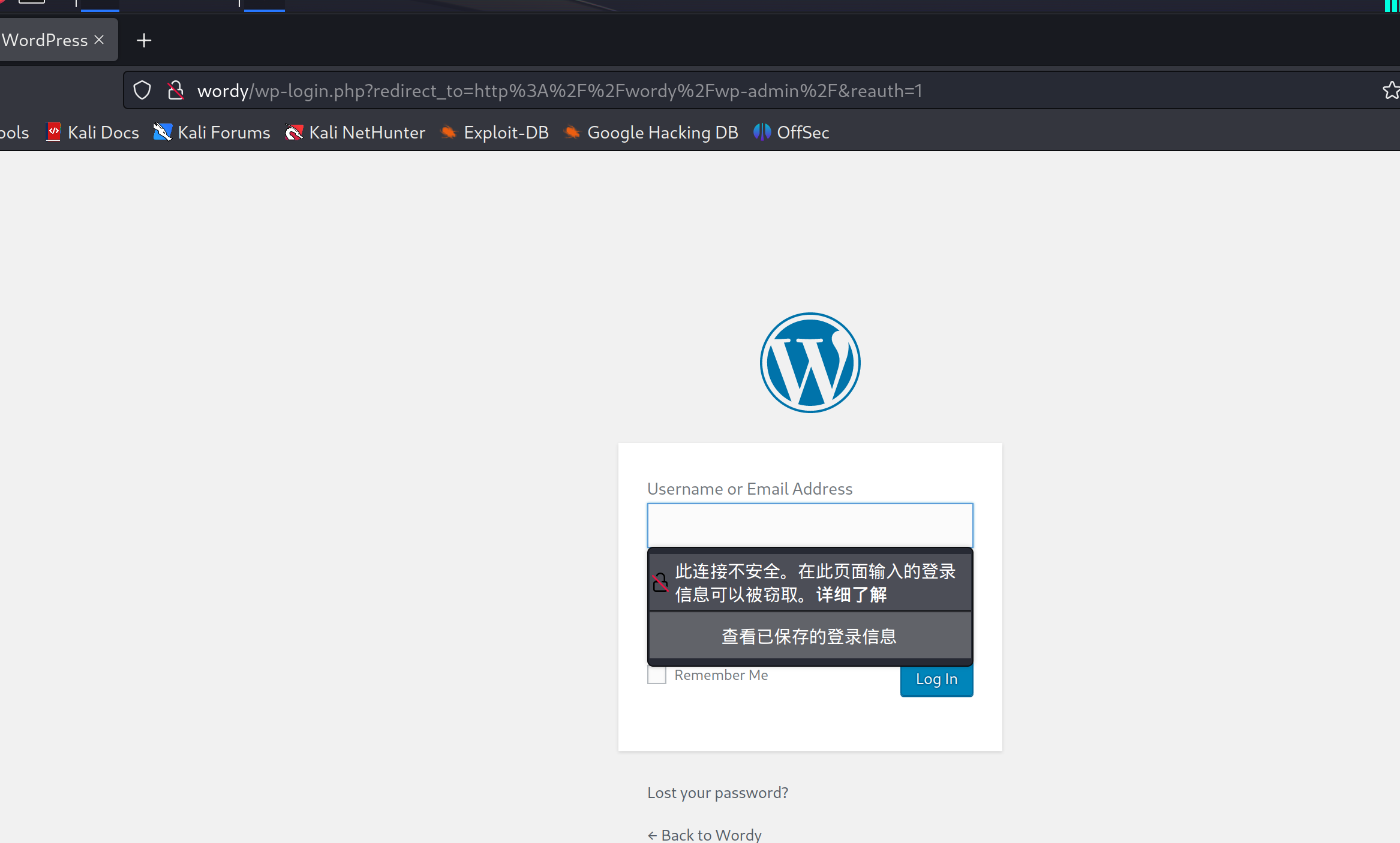Open the Kali Forums bookmark
Screen dimensions: 1400x843
click(212, 133)
